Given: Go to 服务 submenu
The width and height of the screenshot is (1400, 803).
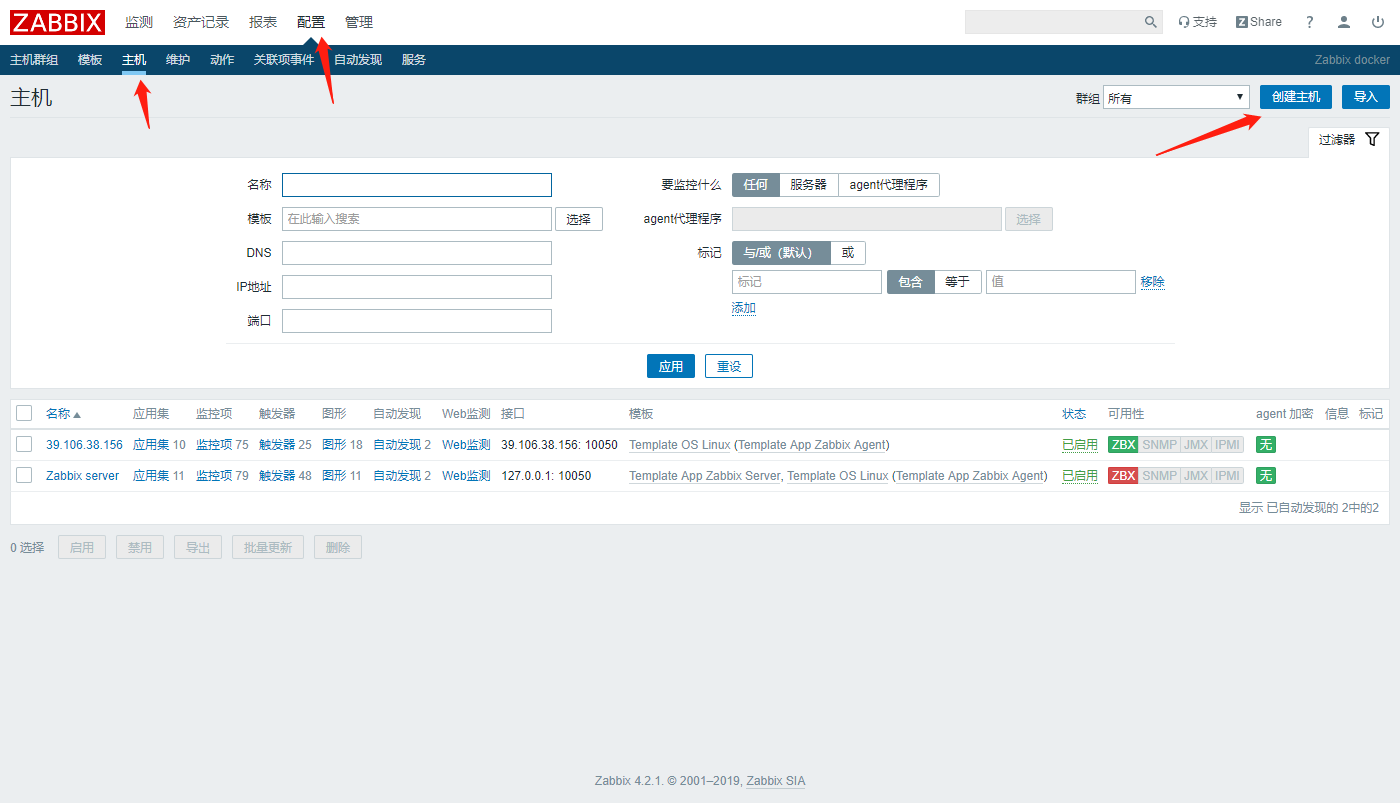Looking at the screenshot, I should (x=414, y=60).
